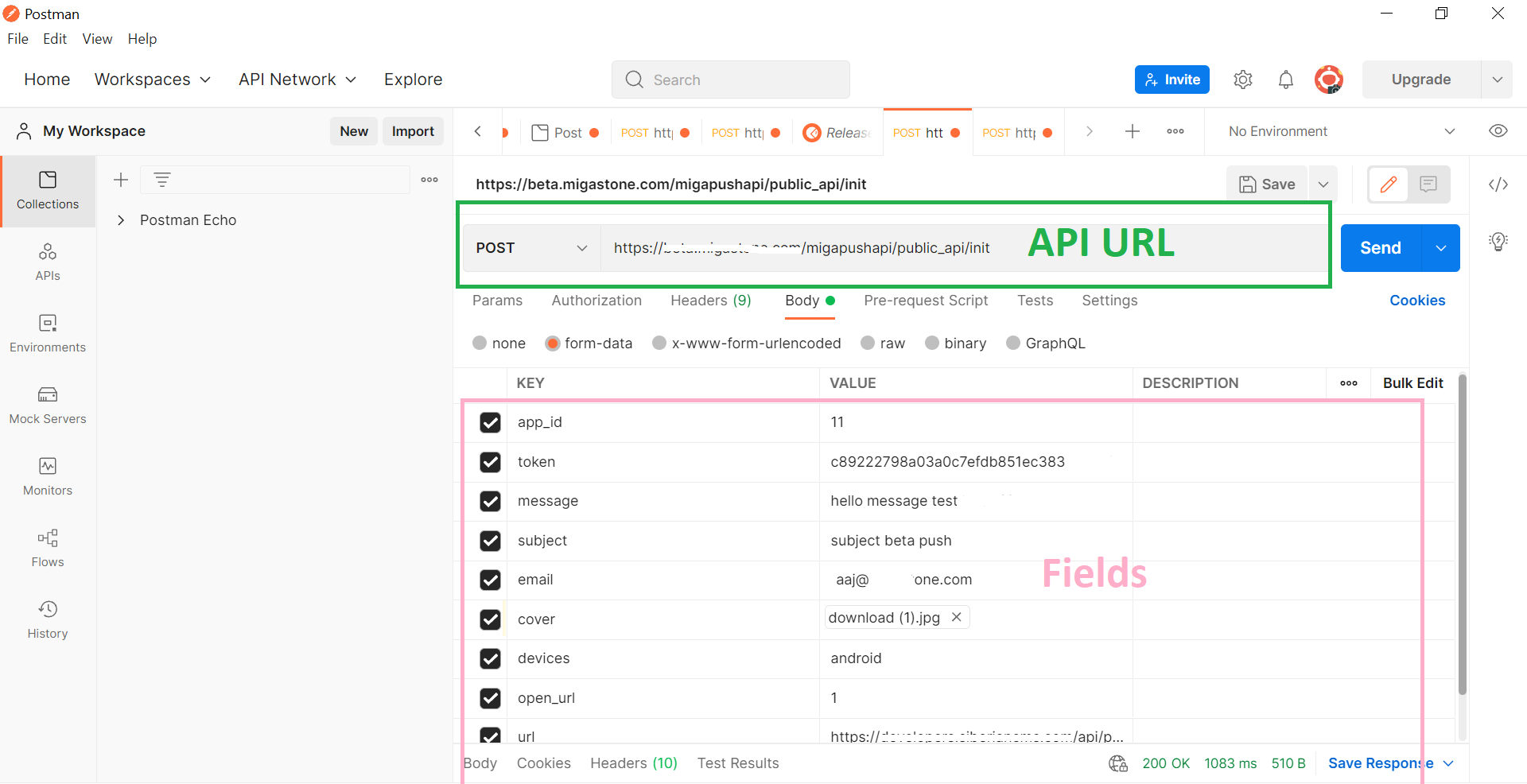The image size is (1527, 784).
Task: Uncheck the email row checkbox
Action: [x=491, y=580]
